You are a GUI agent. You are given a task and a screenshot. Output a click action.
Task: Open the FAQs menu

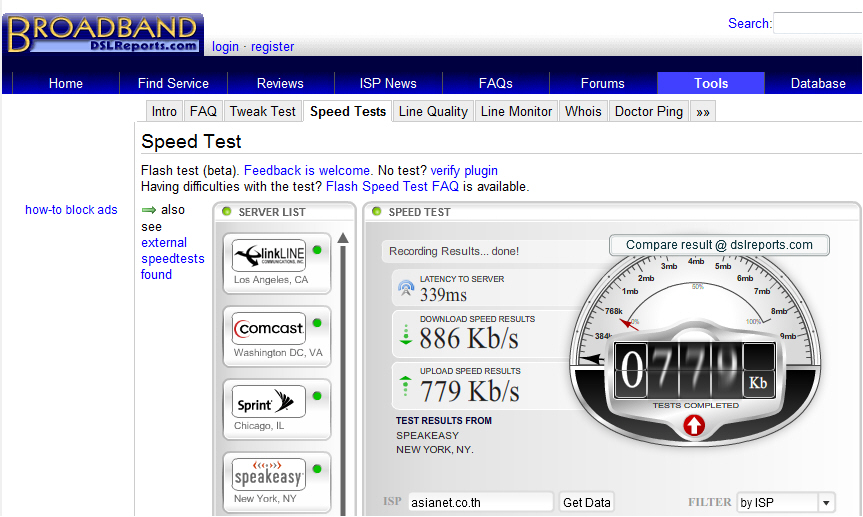click(495, 83)
